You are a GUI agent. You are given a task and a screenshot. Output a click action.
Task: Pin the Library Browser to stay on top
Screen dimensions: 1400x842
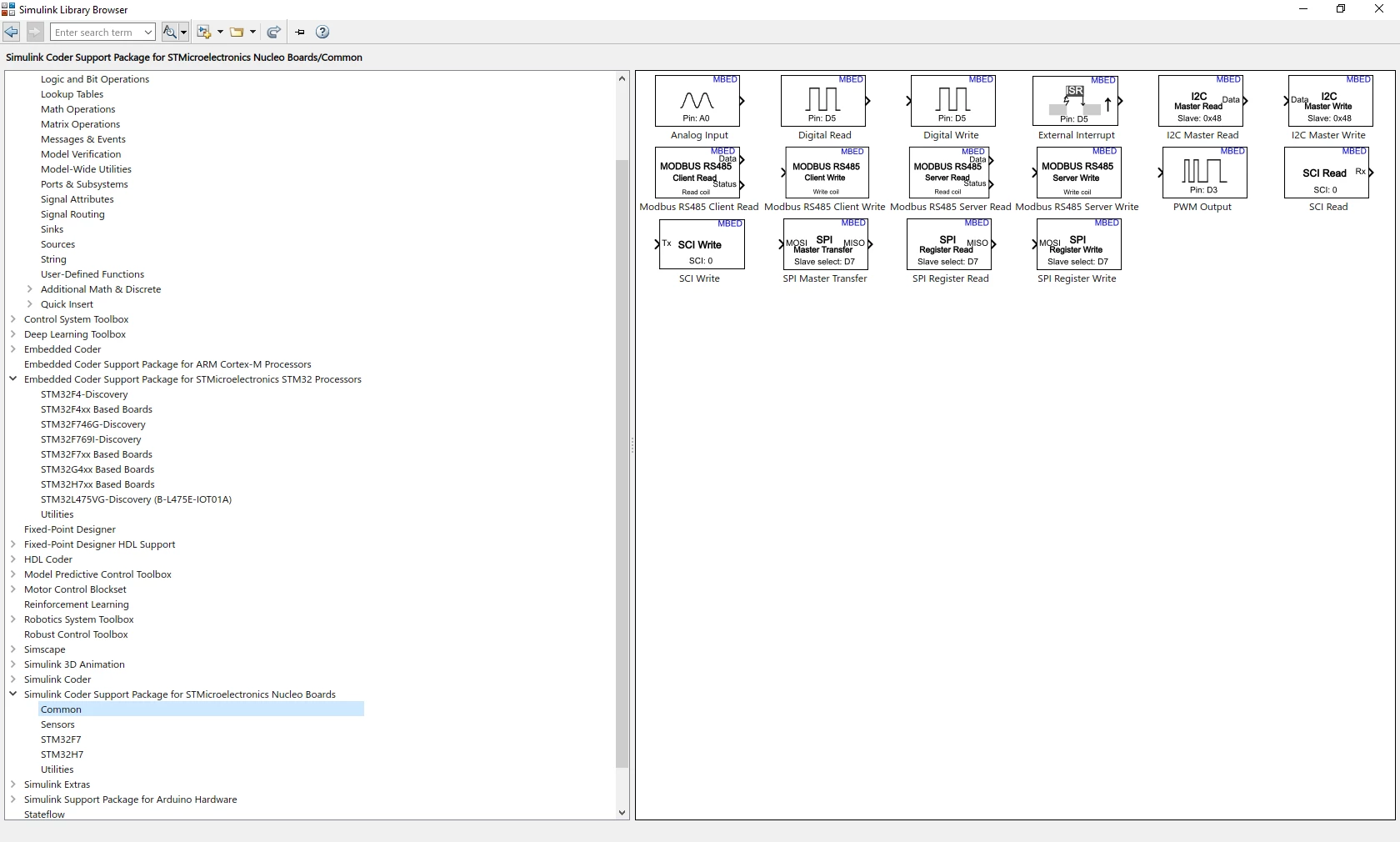300,32
